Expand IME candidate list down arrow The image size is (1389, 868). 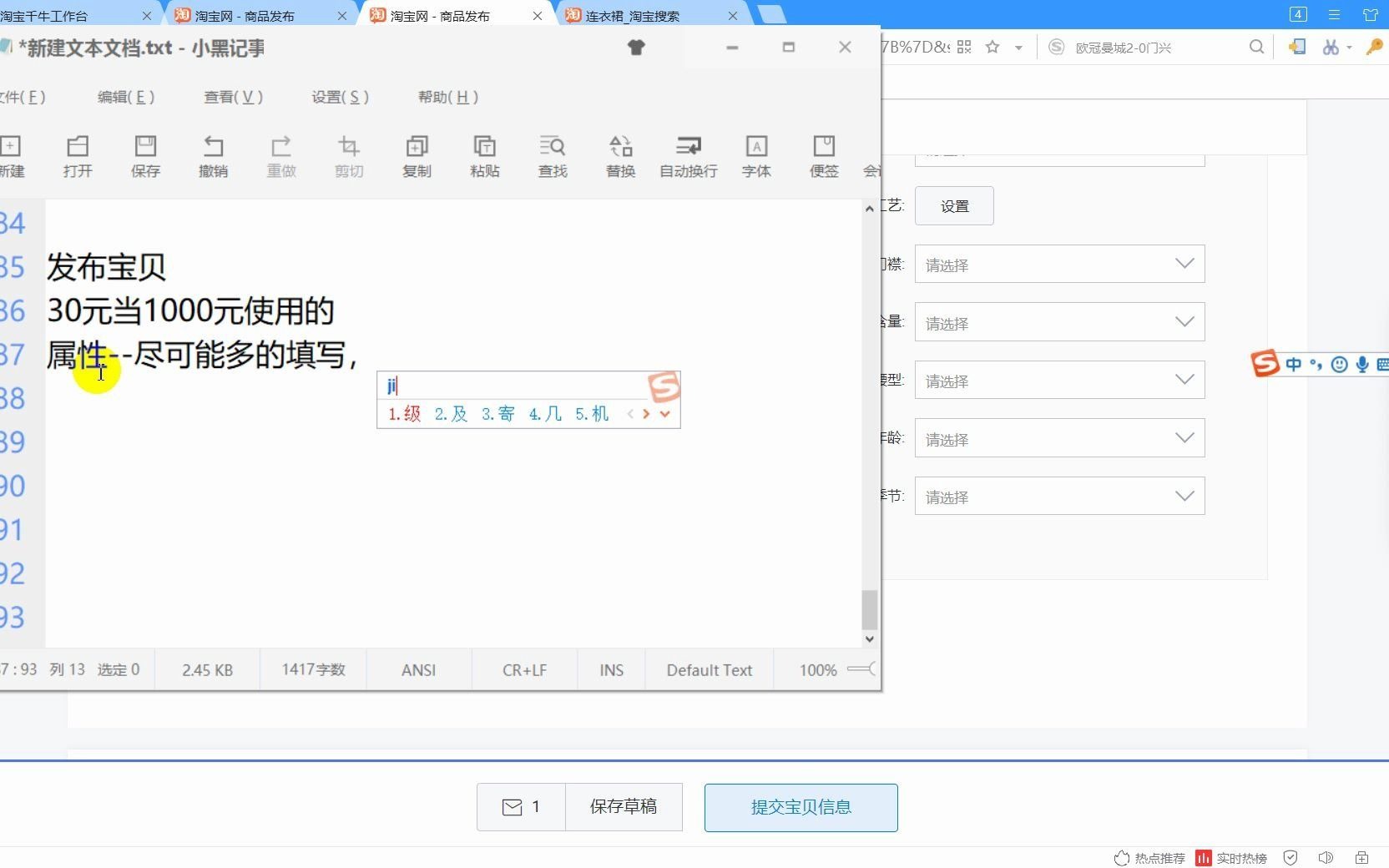[x=665, y=414]
